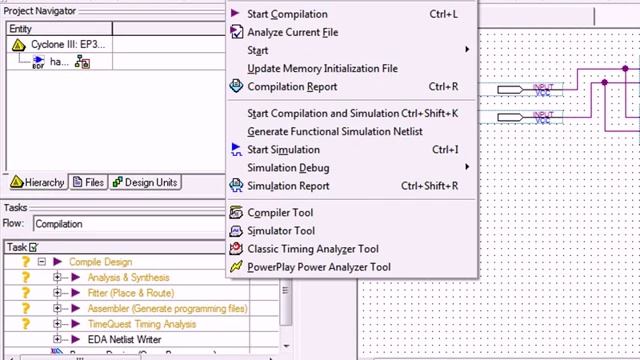Image resolution: width=640 pixels, height=360 pixels.
Task: Click the question mark status of Analysis & Synthesis
Action: pyautogui.click(x=26, y=278)
